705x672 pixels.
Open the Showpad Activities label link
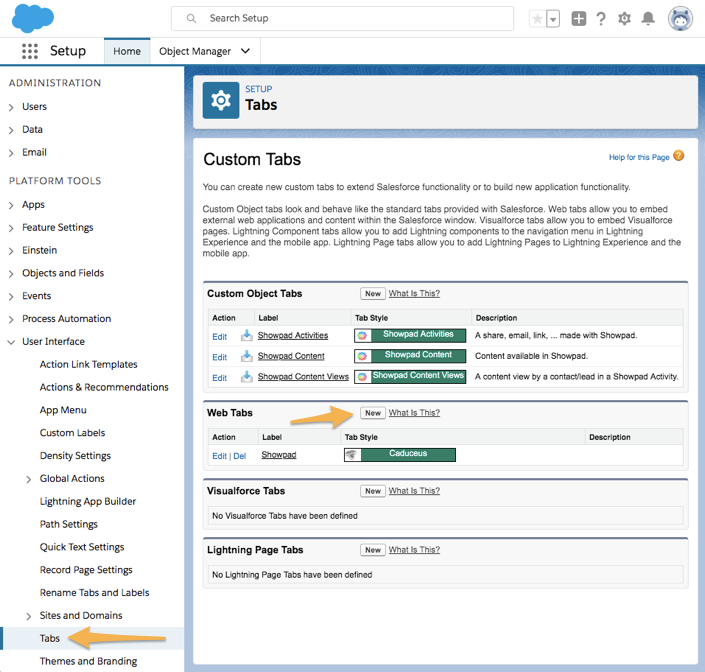pyautogui.click(x=292, y=336)
